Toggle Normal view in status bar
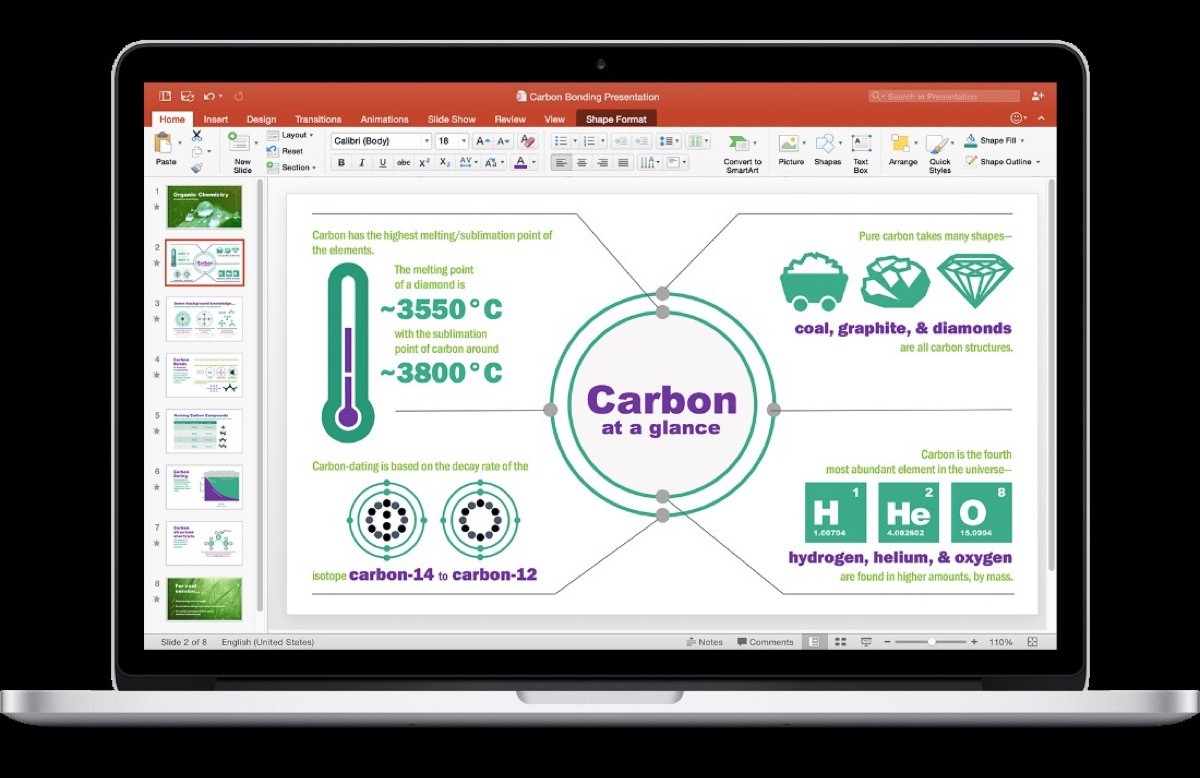The height and width of the screenshot is (778, 1200). pos(815,642)
